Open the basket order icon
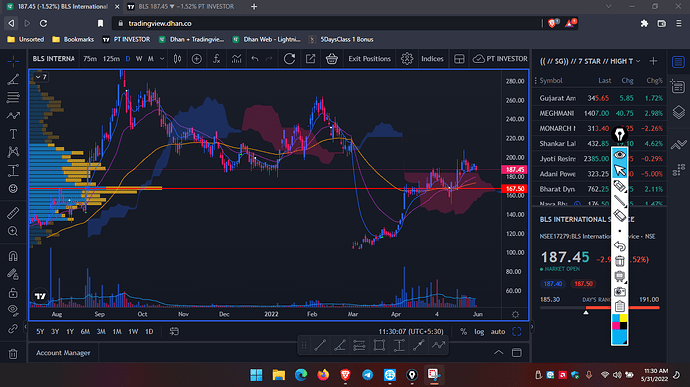The width and height of the screenshot is (690, 387). (331, 59)
